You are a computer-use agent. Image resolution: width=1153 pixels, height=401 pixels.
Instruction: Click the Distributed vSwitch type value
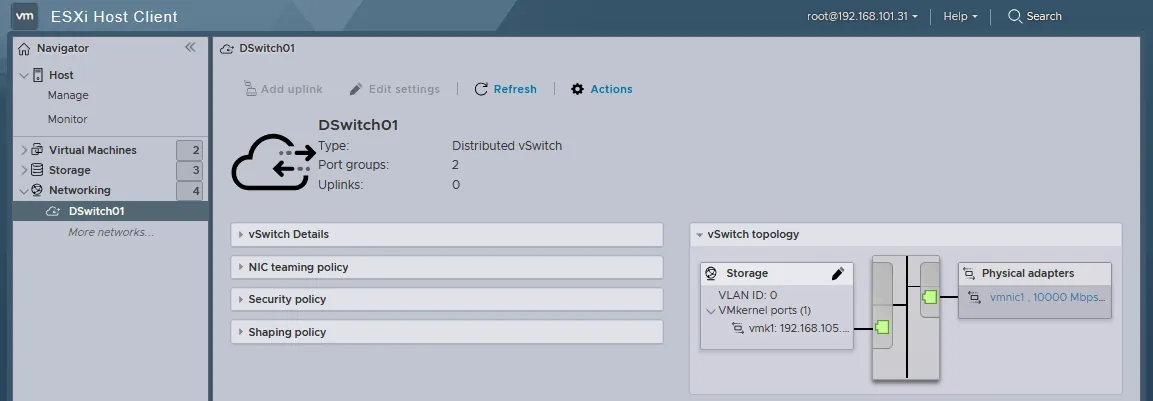tap(507, 146)
